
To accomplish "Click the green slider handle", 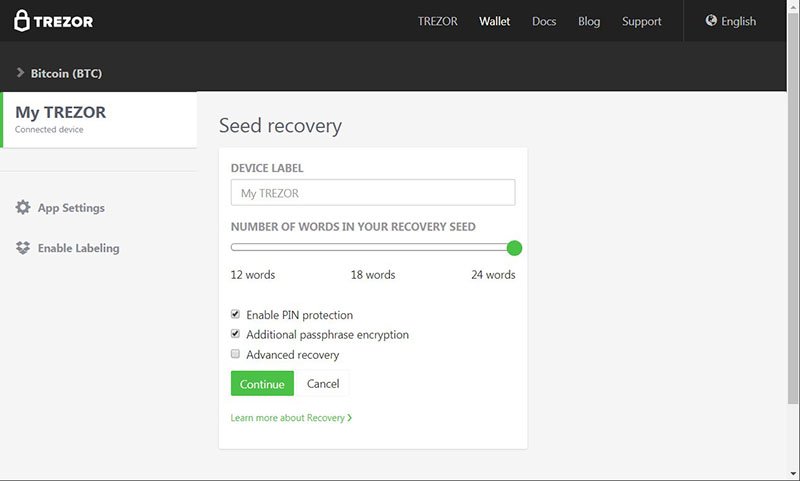I will pos(514,248).
